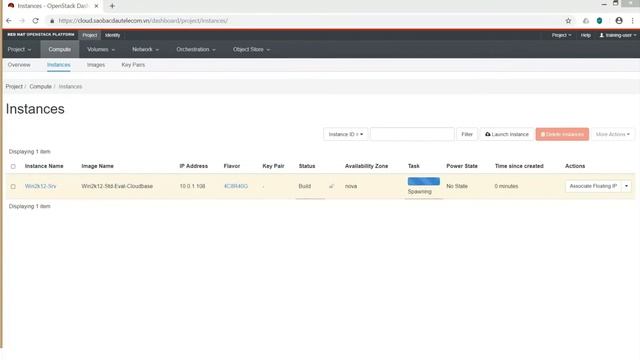Switch to the Images tab
This screenshot has width=640, height=360.
(96, 65)
